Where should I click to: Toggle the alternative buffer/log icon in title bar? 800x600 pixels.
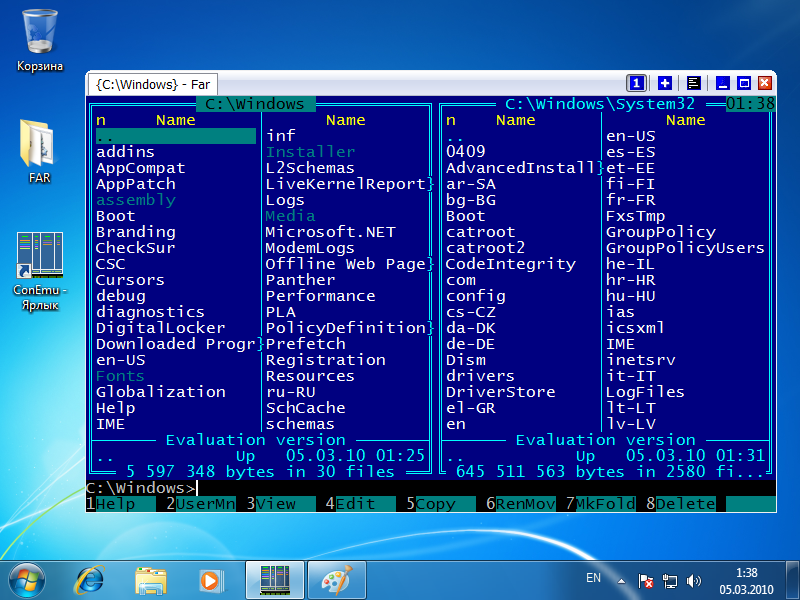(693, 83)
